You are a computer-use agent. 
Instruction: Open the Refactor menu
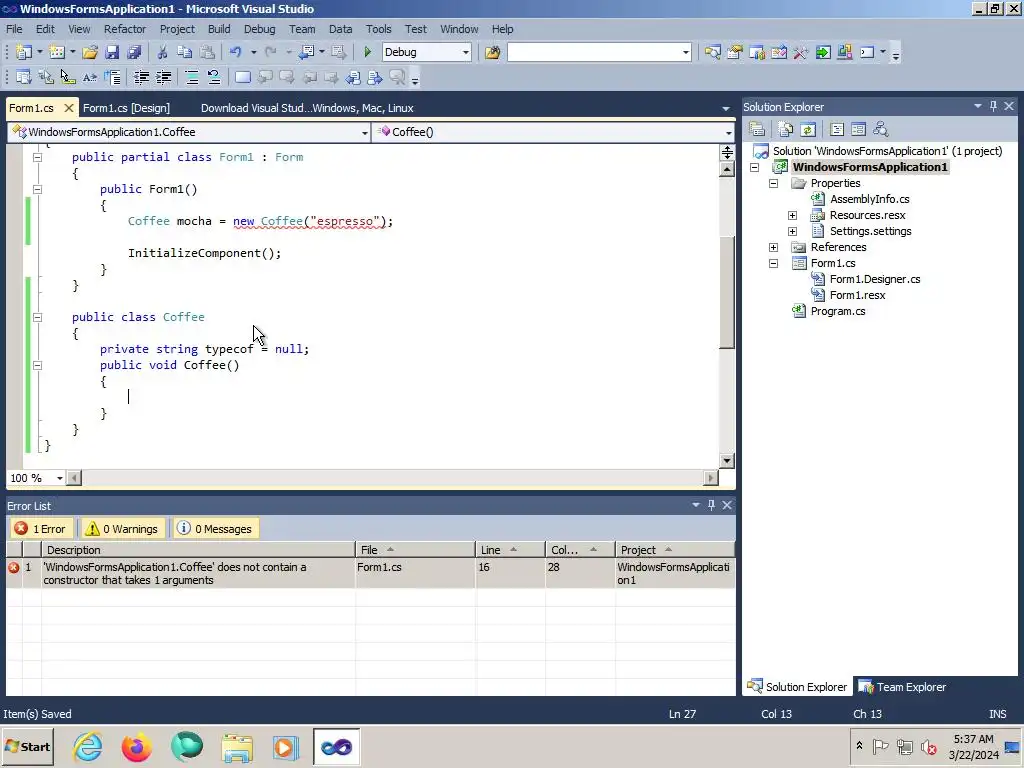coord(125,29)
